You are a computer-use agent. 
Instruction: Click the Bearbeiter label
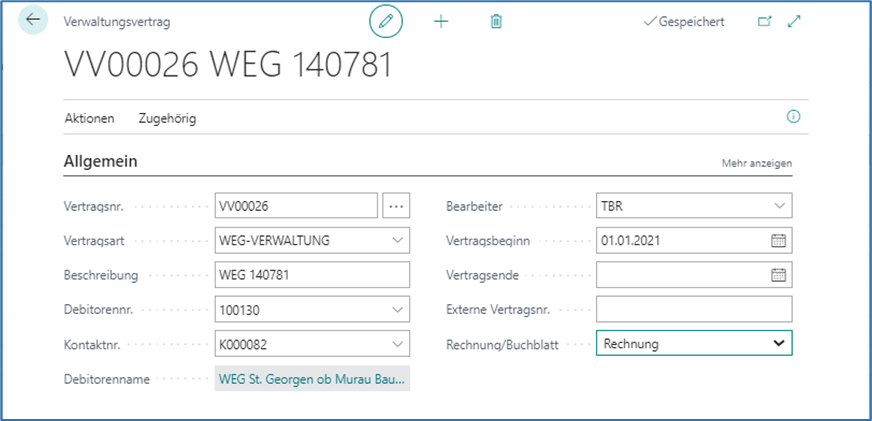[x=474, y=206]
